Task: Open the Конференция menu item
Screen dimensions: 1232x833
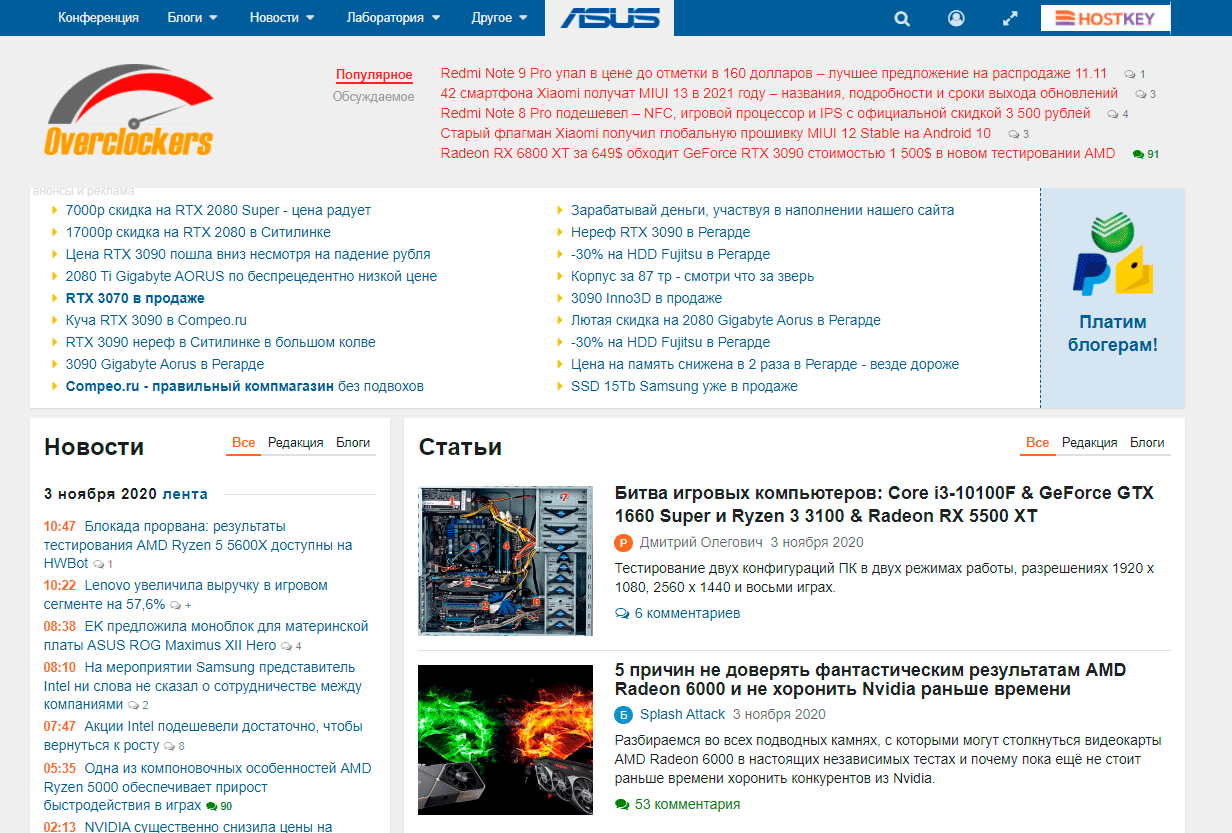Action: point(98,18)
